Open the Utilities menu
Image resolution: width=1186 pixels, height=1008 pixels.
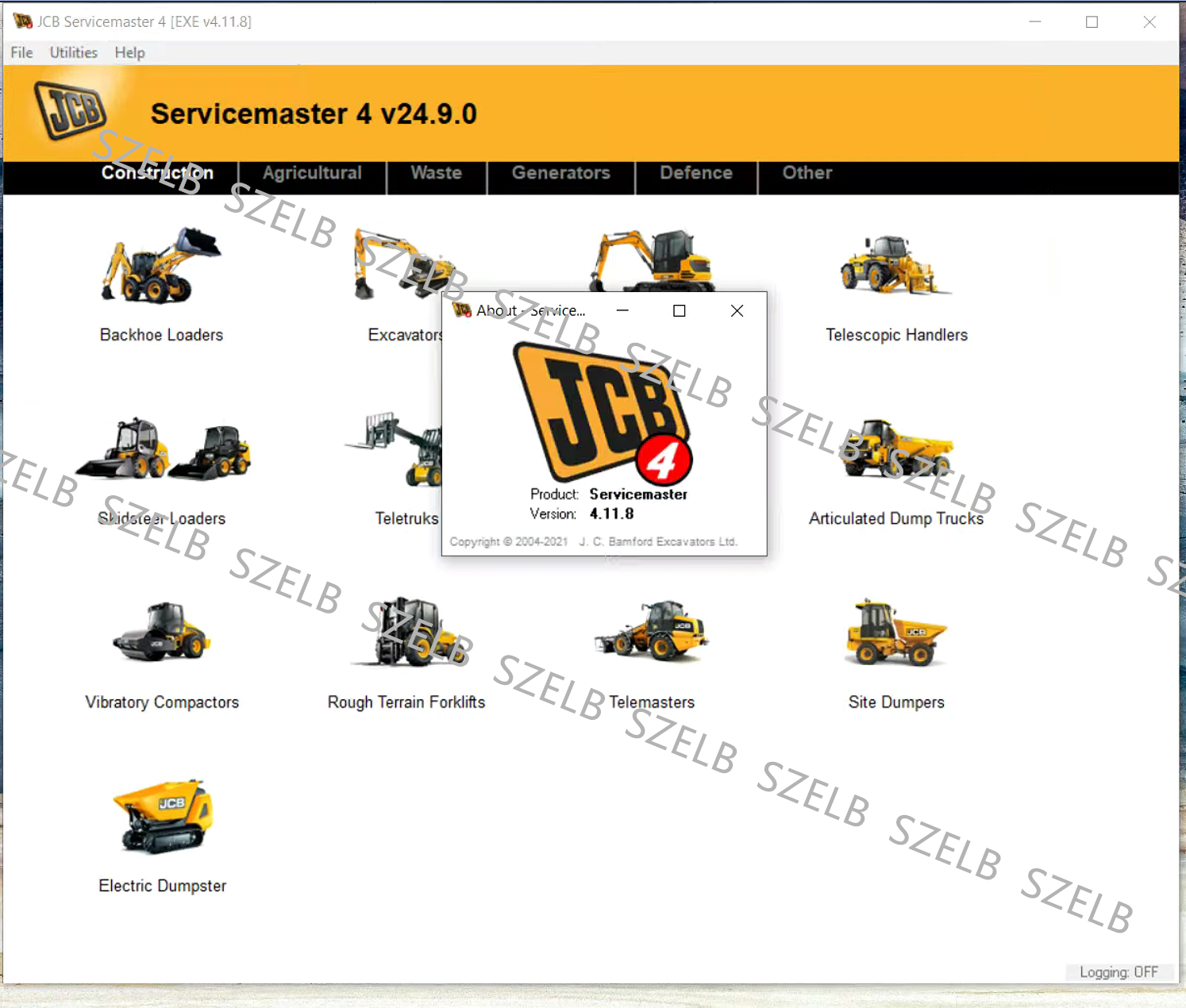click(74, 52)
